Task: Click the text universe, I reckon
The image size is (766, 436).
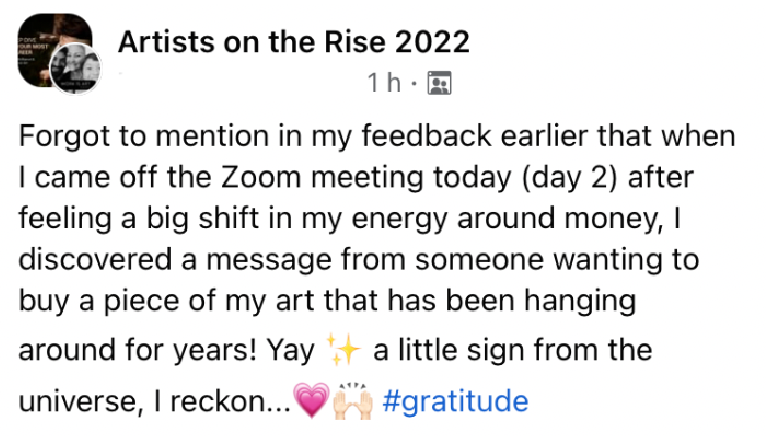Action: (154, 401)
